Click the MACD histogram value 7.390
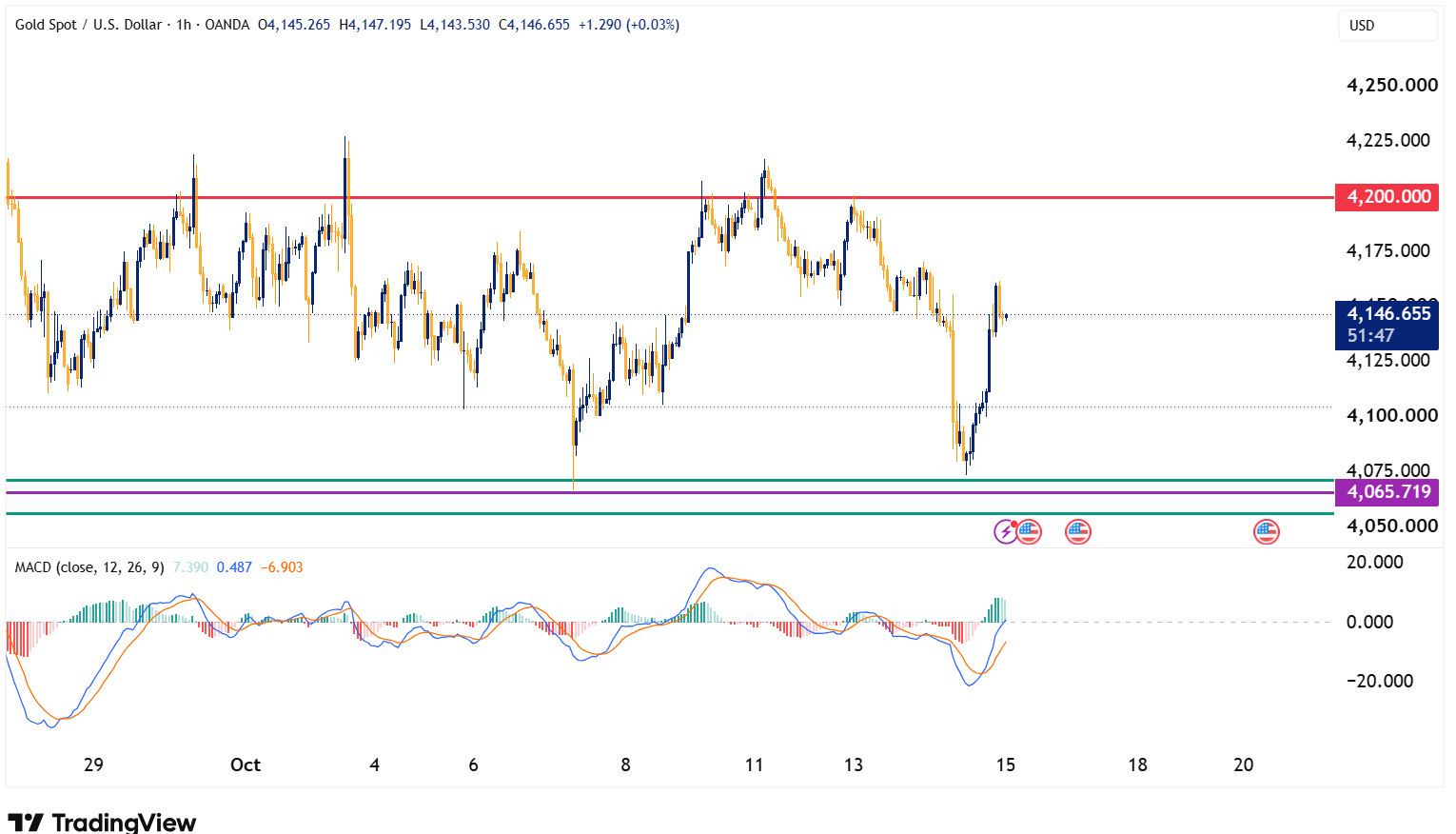This screenshot has height=834, width=1456. click(x=190, y=567)
